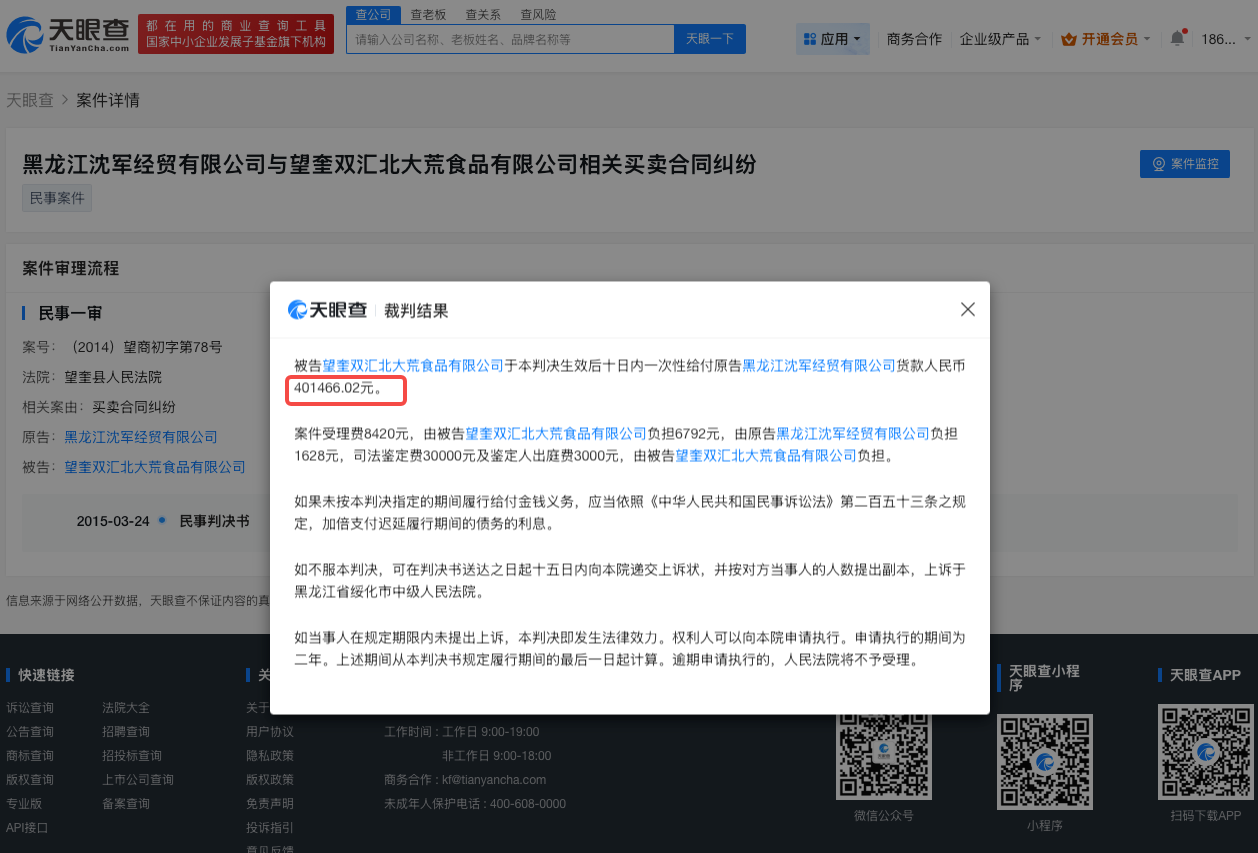Open footer link 法院大全
The height and width of the screenshot is (853, 1258).
tap(126, 707)
